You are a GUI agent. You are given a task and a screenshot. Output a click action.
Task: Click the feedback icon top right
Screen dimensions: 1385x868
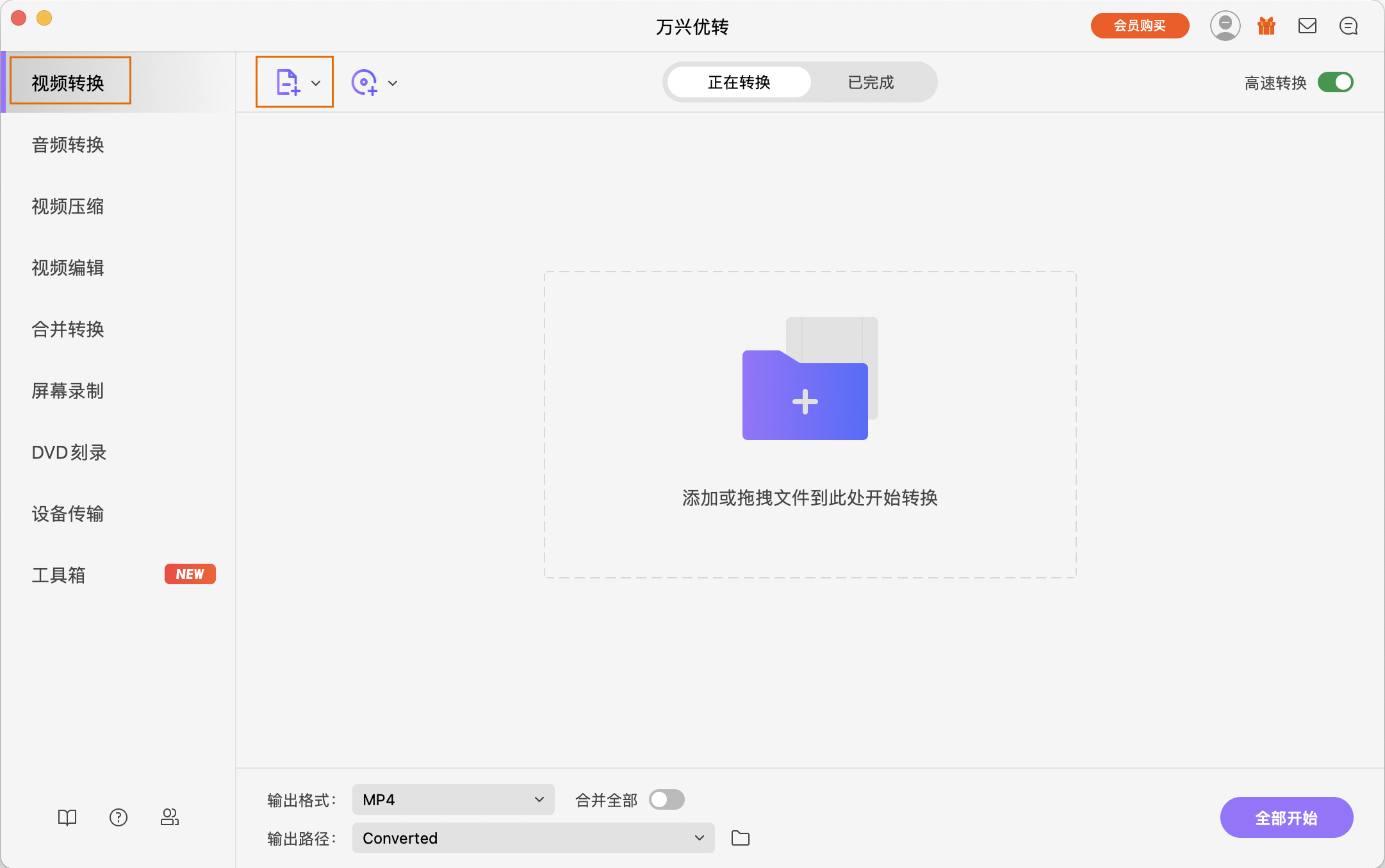[1348, 26]
